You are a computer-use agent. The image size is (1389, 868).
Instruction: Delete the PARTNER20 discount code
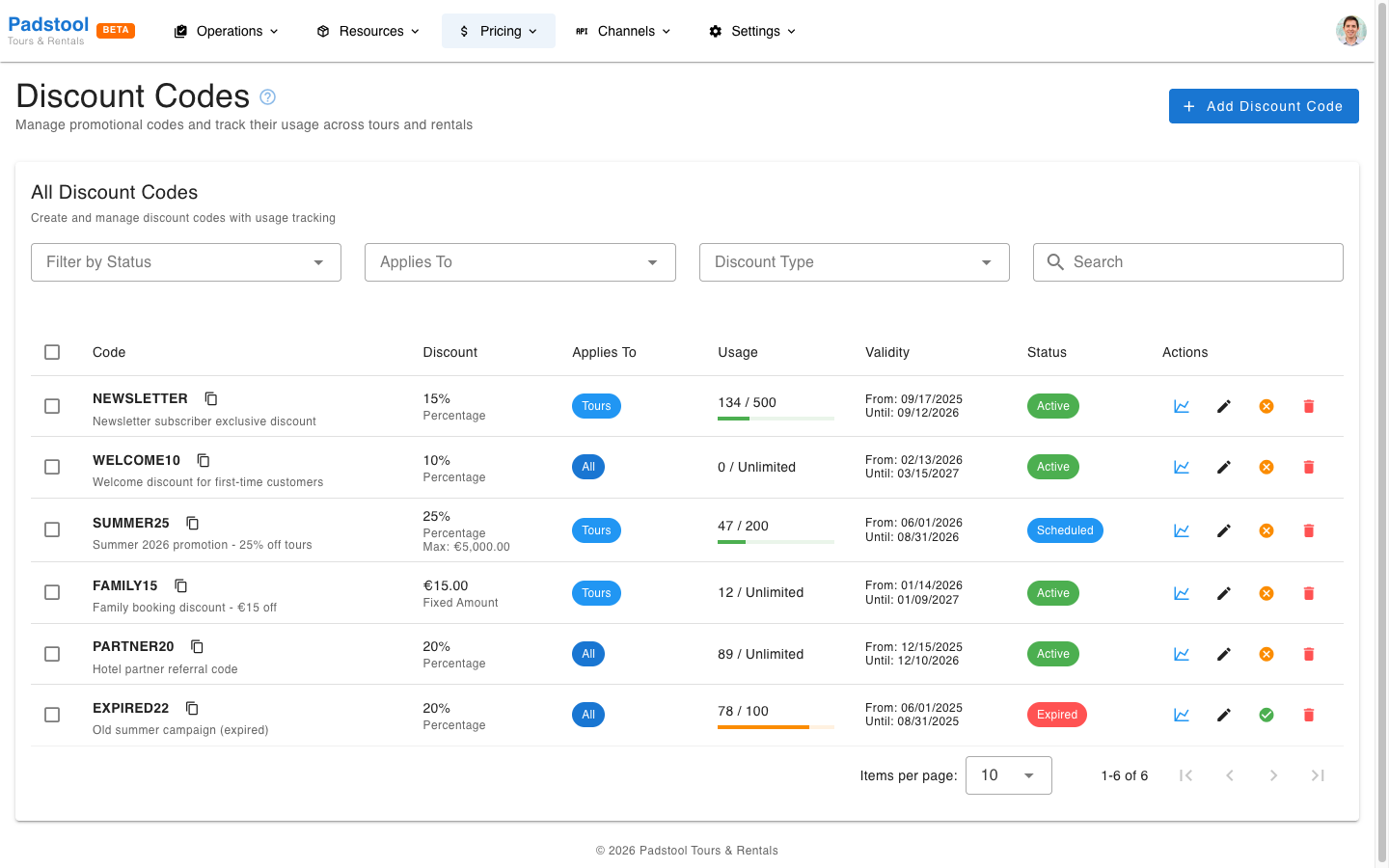click(x=1309, y=654)
